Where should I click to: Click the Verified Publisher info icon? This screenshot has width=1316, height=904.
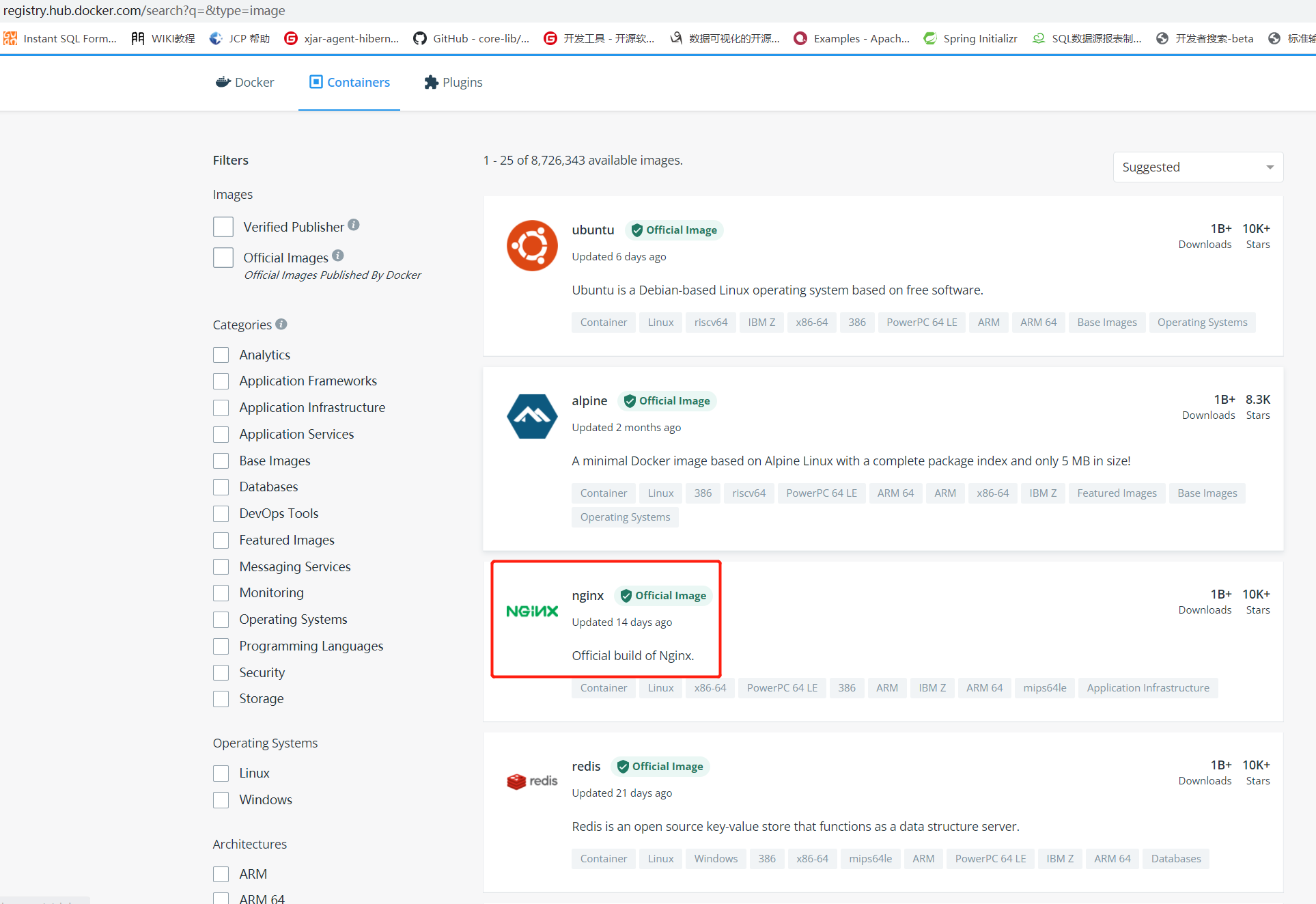(353, 225)
